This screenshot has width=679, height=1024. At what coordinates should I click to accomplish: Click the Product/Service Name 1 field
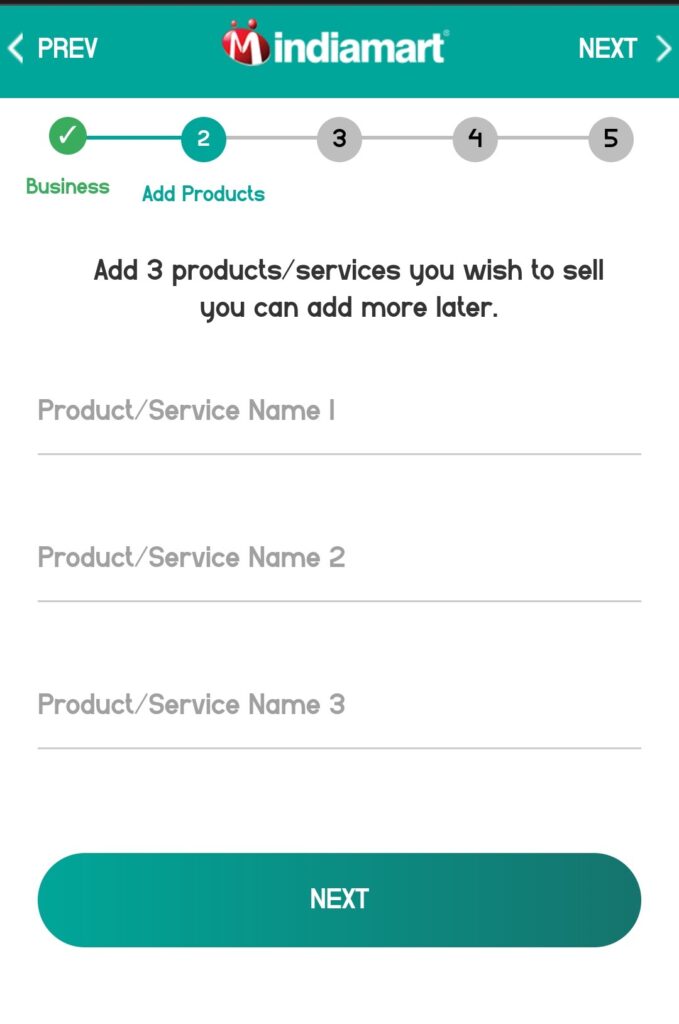339,420
